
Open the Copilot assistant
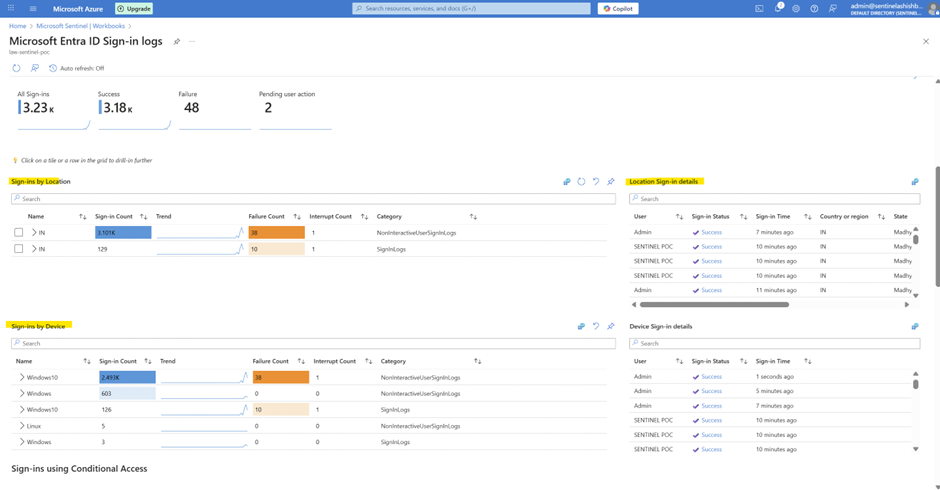618,8
